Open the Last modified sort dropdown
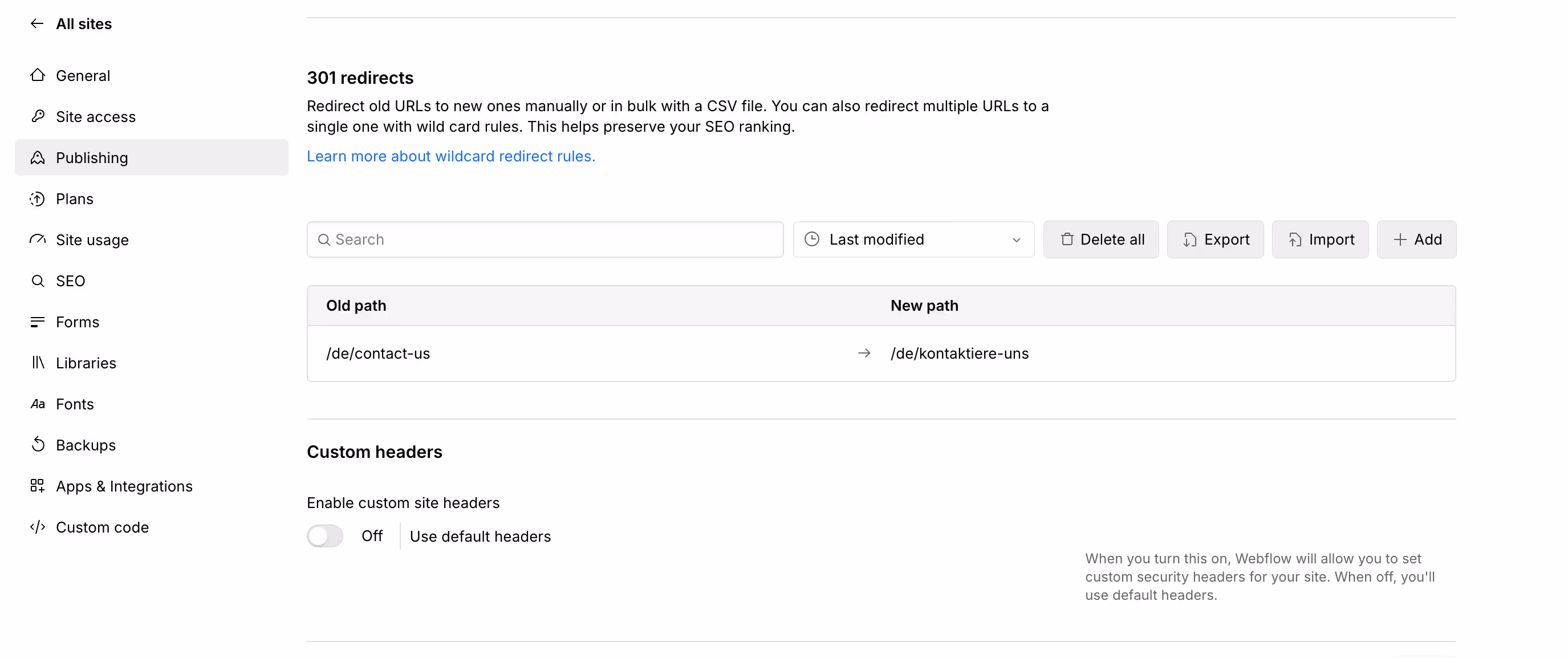The height and width of the screenshot is (658, 1568). tap(912, 240)
